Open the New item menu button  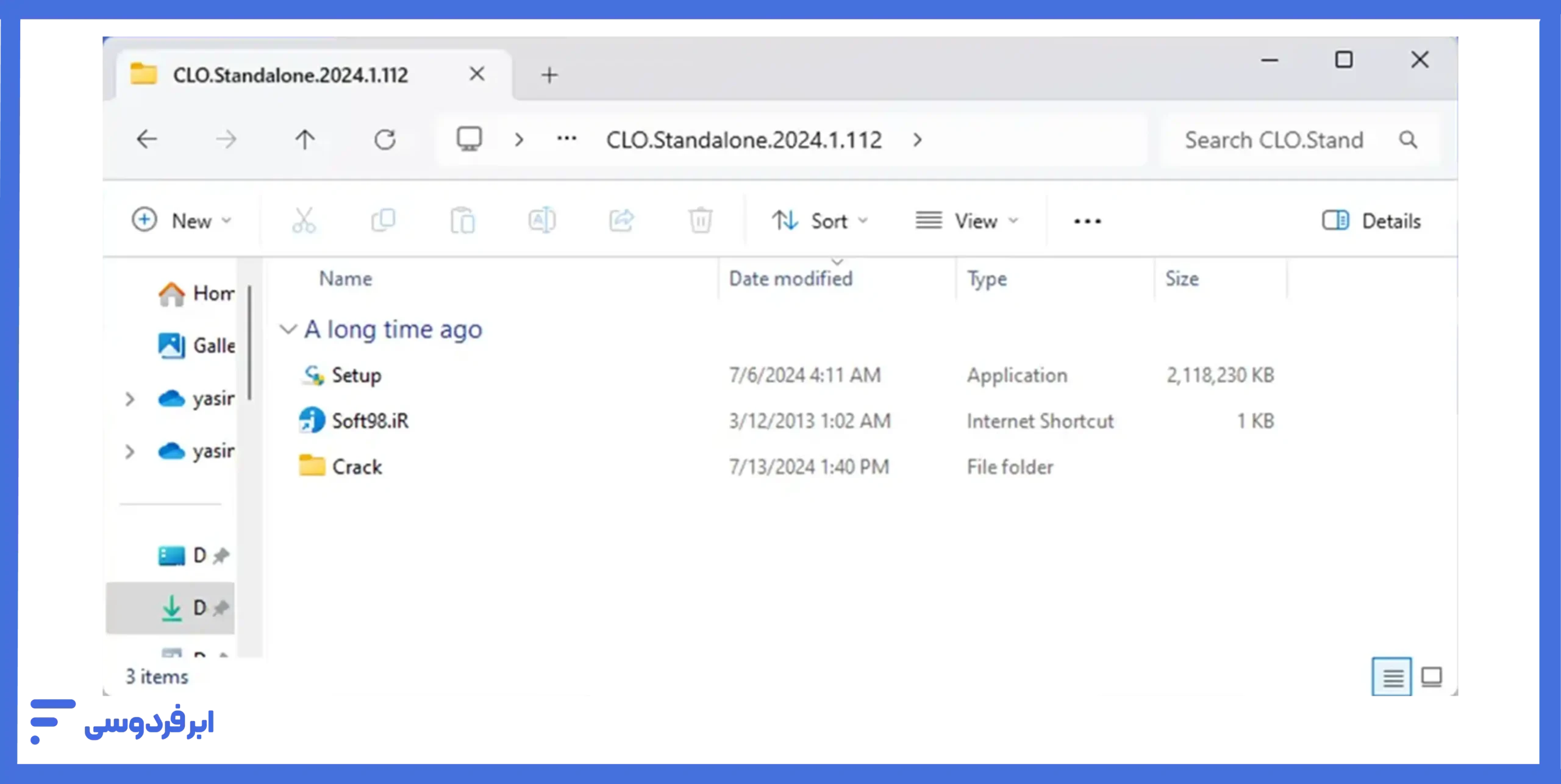pos(182,221)
